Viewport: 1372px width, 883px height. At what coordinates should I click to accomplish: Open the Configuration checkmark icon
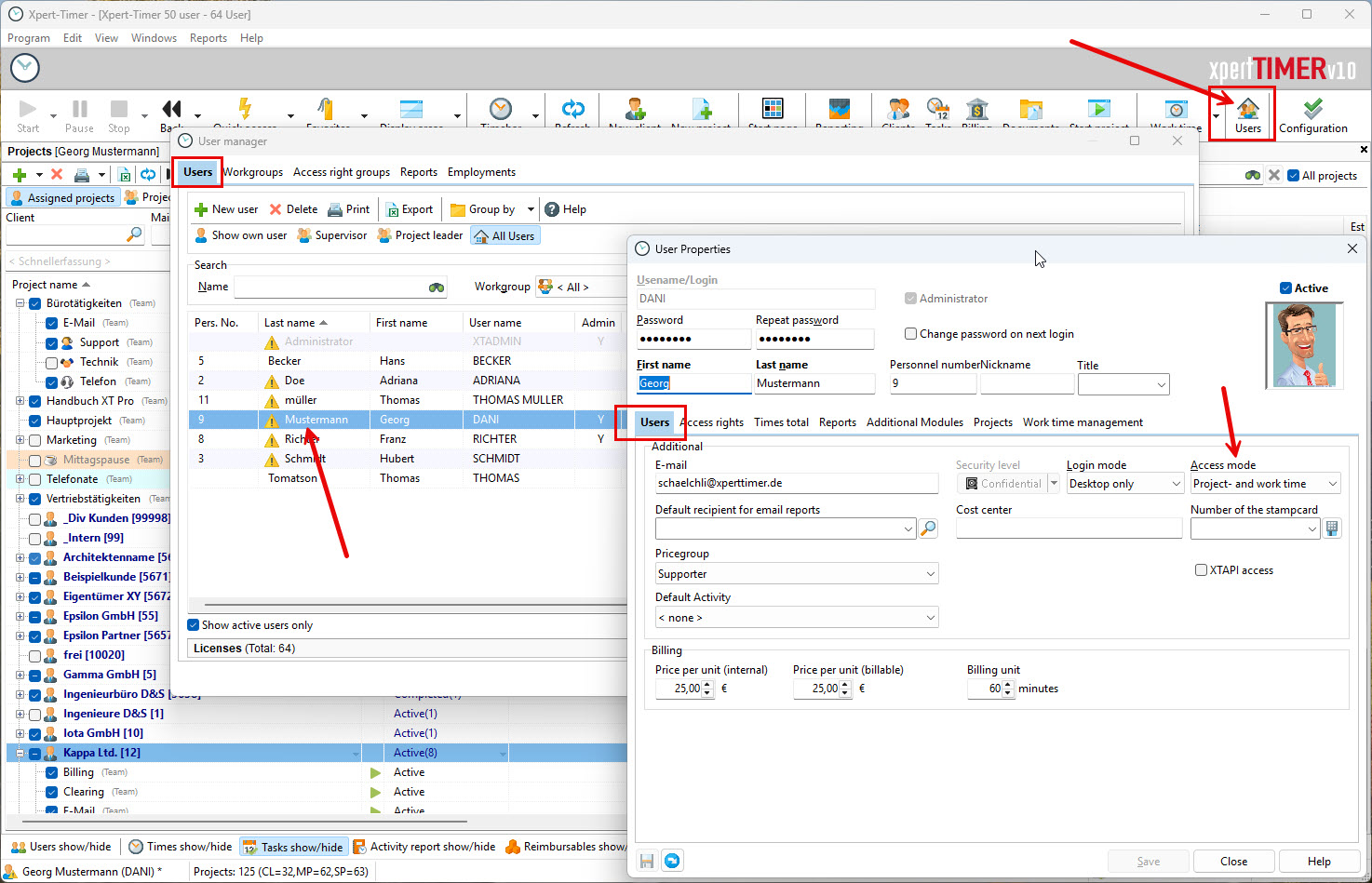1312,114
